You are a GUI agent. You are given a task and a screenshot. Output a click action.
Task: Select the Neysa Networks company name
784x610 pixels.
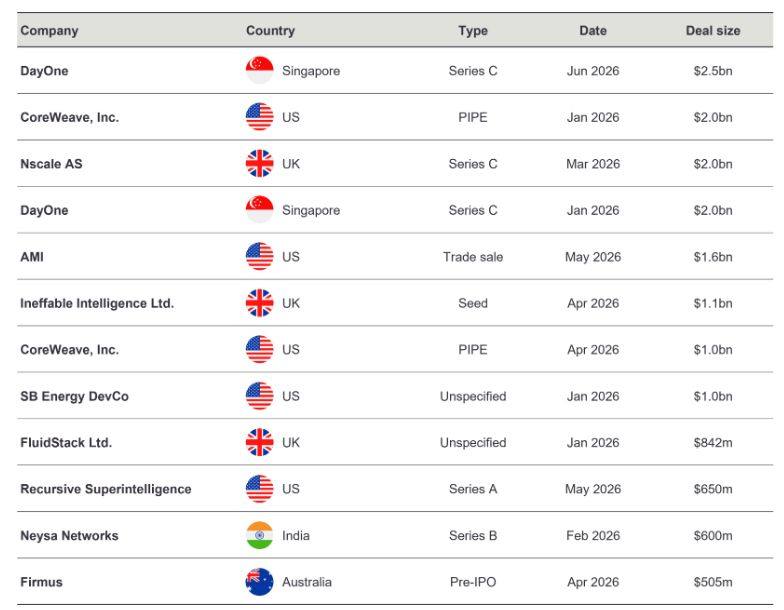coord(69,536)
